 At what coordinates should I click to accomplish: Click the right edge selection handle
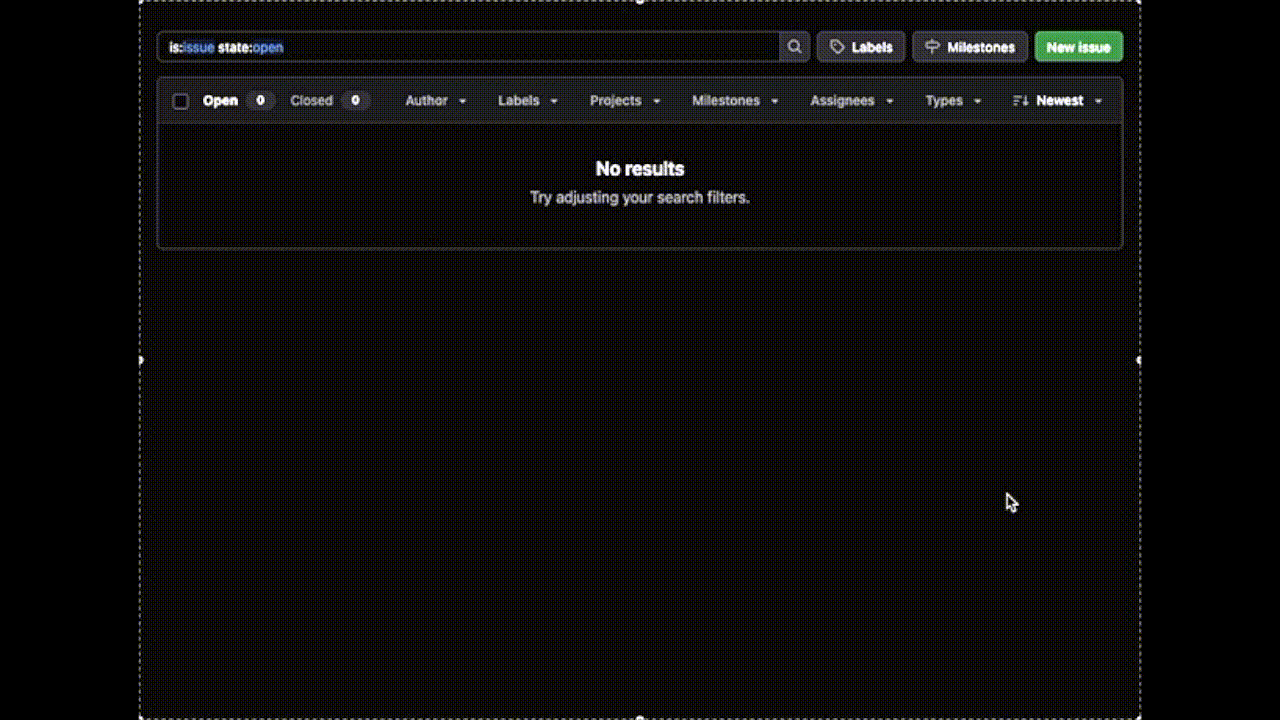pyautogui.click(x=1139, y=360)
